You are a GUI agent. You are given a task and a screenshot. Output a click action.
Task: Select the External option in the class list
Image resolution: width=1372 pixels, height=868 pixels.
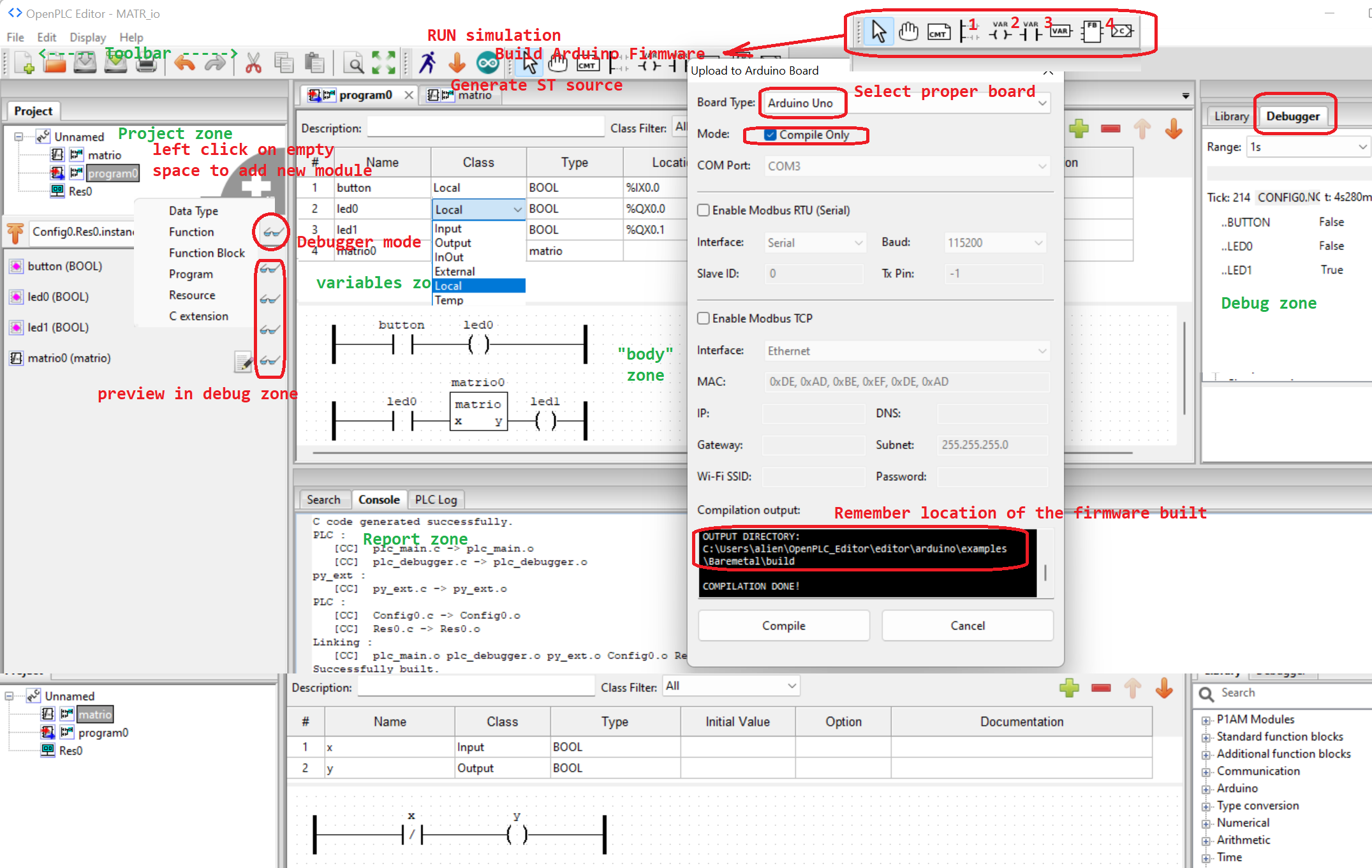(x=479, y=271)
